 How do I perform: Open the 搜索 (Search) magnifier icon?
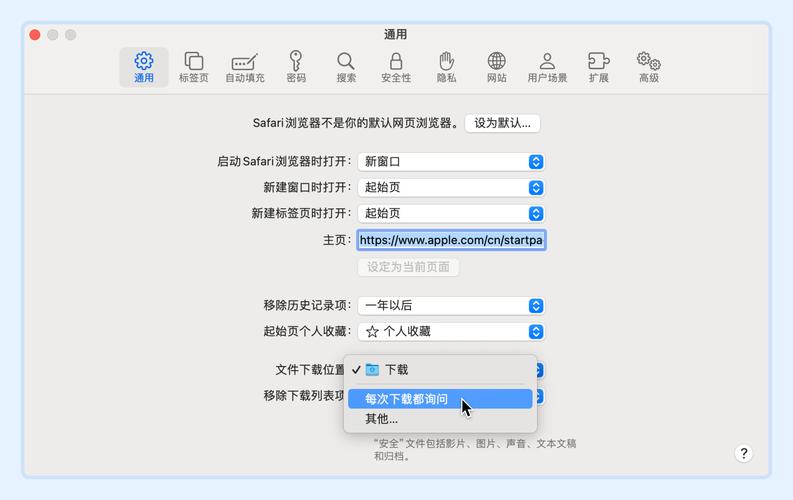pyautogui.click(x=346, y=67)
